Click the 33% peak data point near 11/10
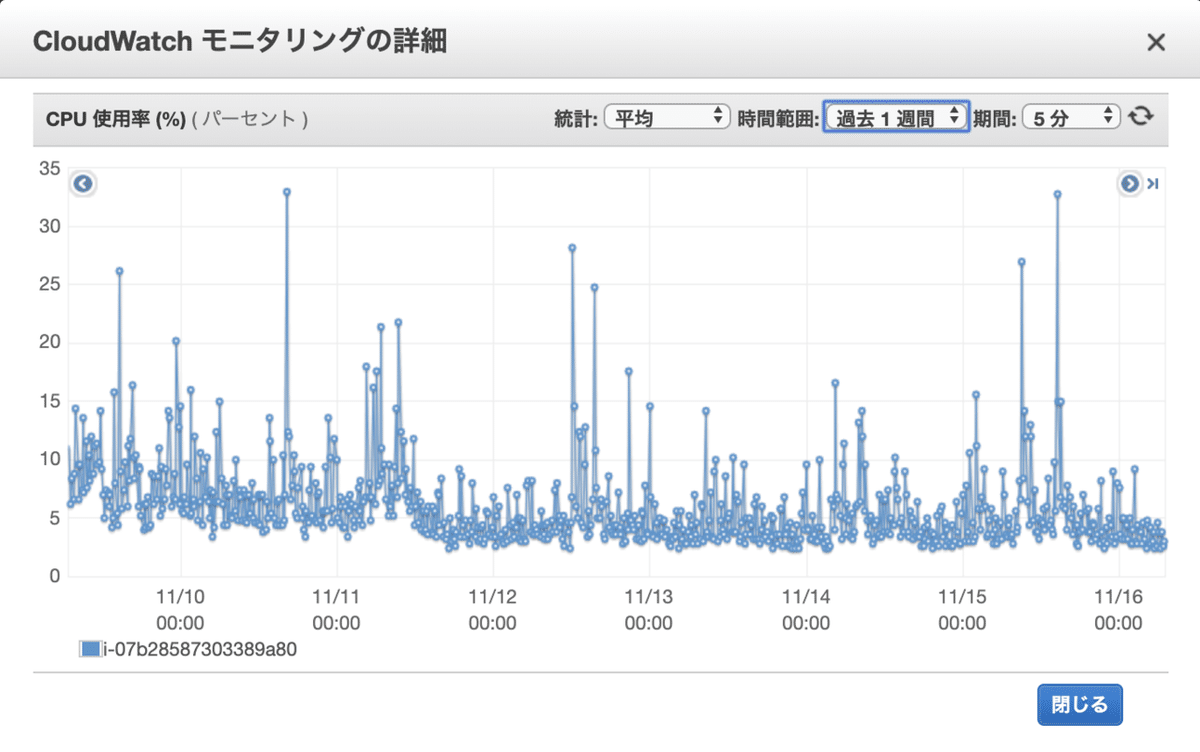Screen dimensions: 1200x752 [286, 190]
